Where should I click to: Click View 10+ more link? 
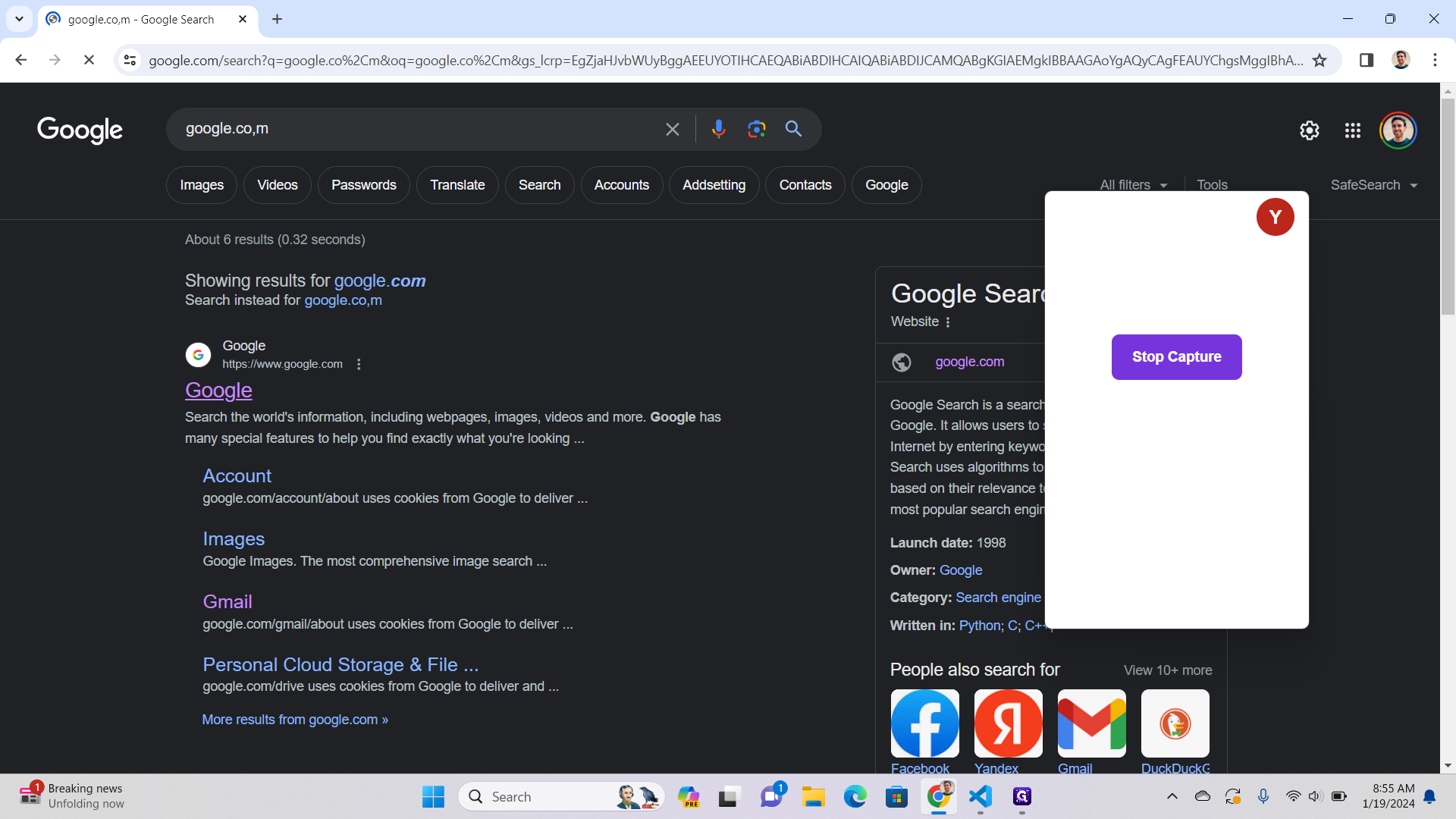pos(1168,670)
